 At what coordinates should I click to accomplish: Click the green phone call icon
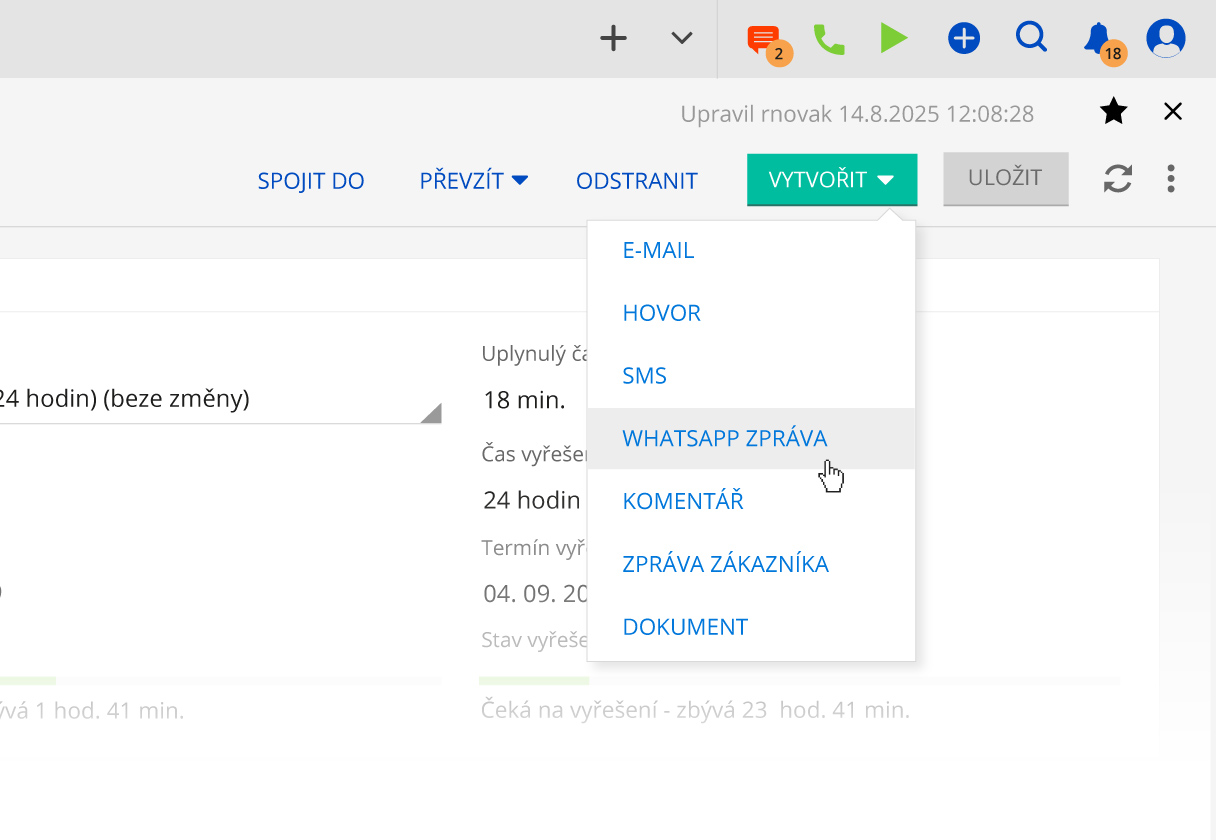tap(829, 38)
